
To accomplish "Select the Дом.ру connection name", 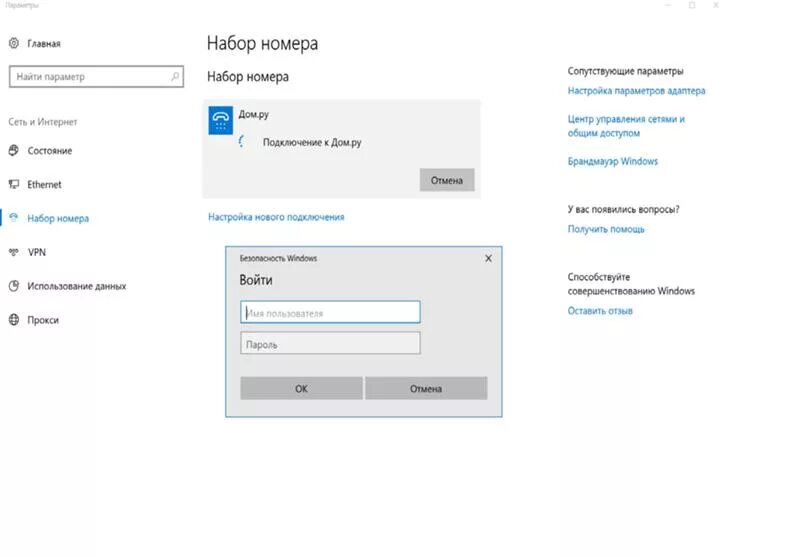I will pyautogui.click(x=254, y=114).
